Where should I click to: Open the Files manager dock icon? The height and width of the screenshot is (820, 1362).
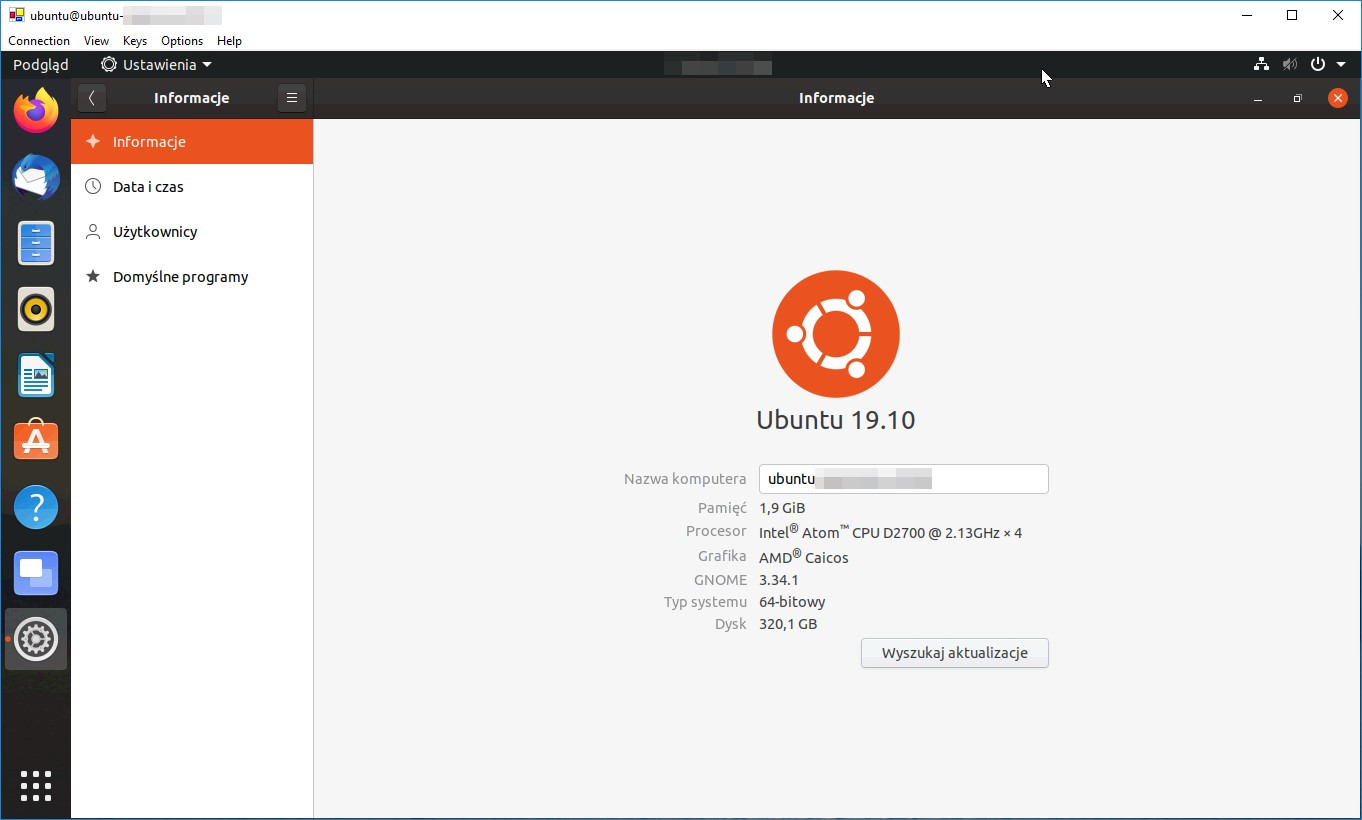pyautogui.click(x=36, y=243)
